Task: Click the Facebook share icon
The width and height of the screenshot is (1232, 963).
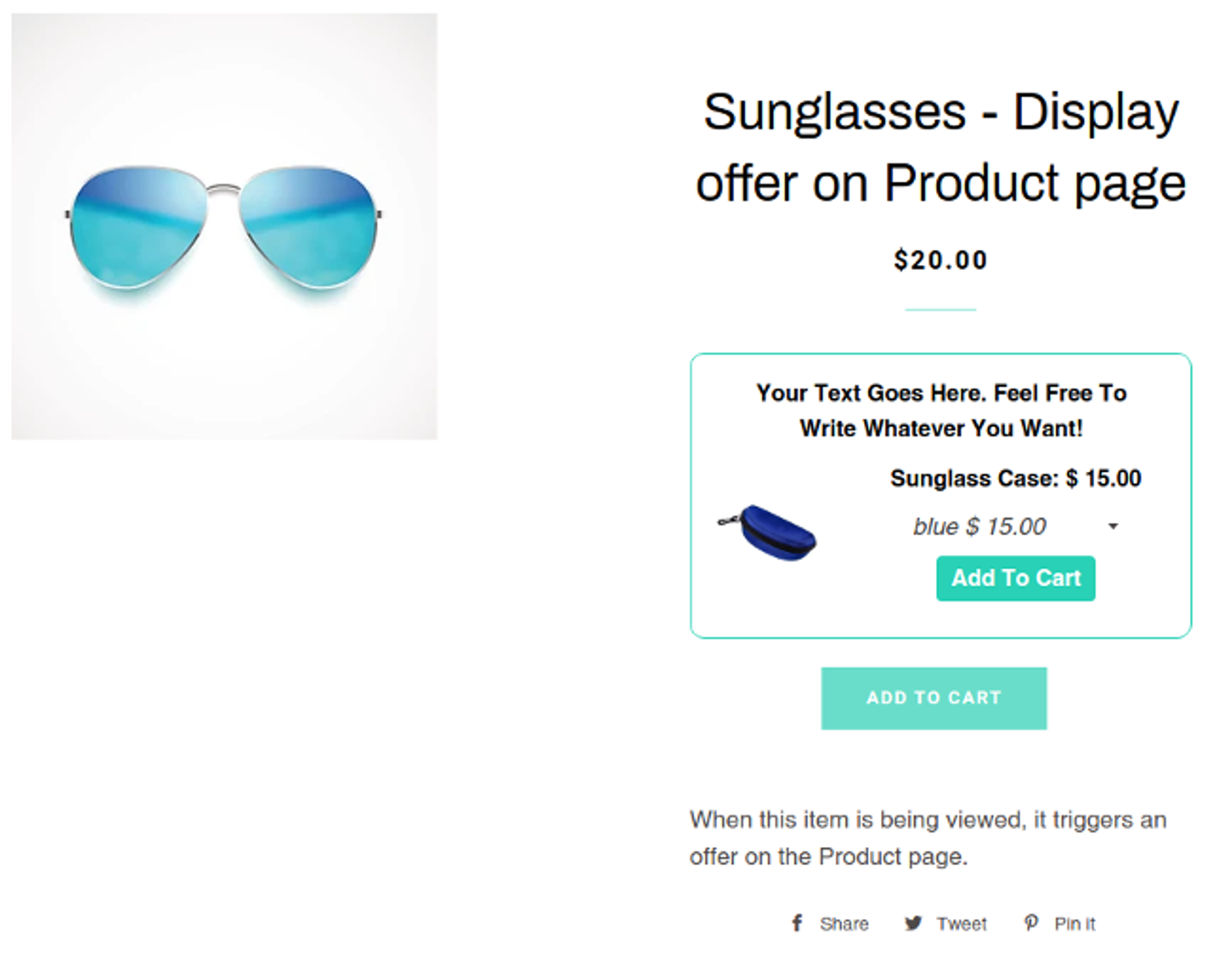Action: click(x=797, y=923)
